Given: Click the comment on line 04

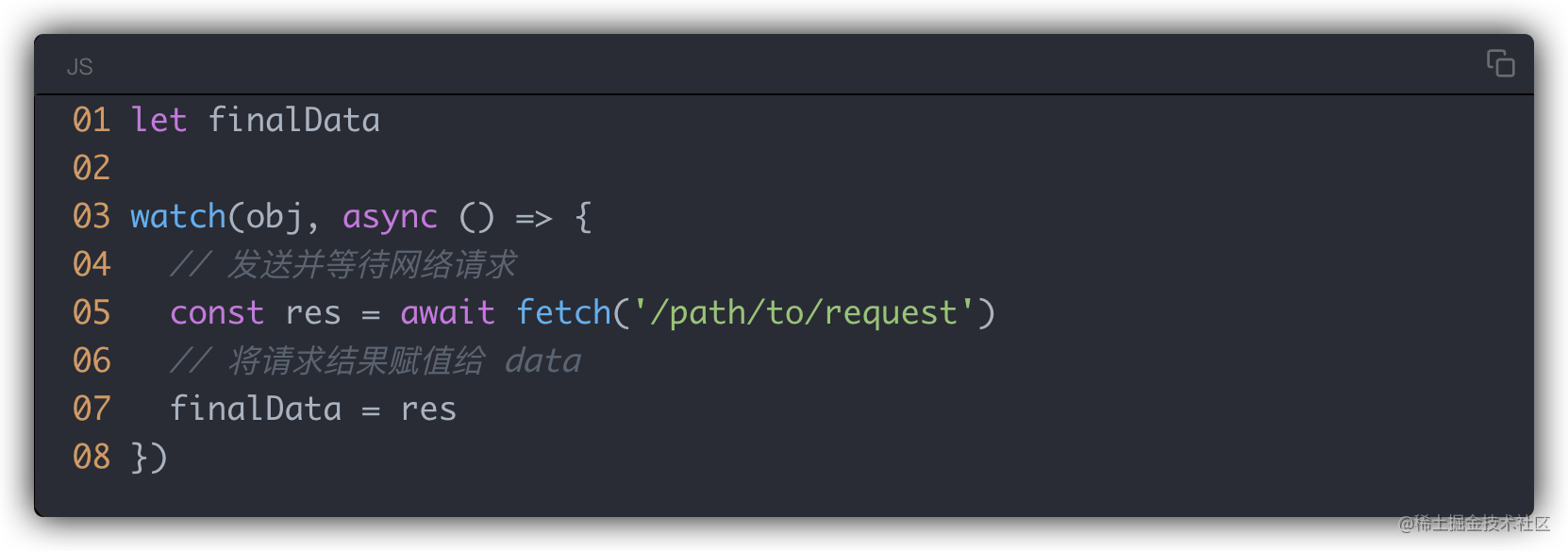Looking at the screenshot, I should click(342, 264).
